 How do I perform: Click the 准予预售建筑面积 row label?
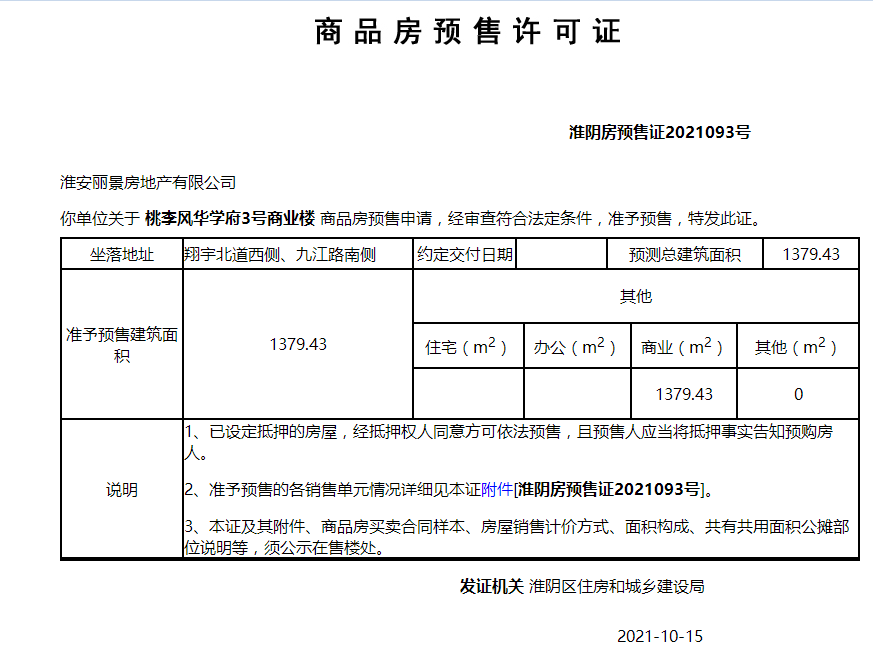tap(122, 345)
